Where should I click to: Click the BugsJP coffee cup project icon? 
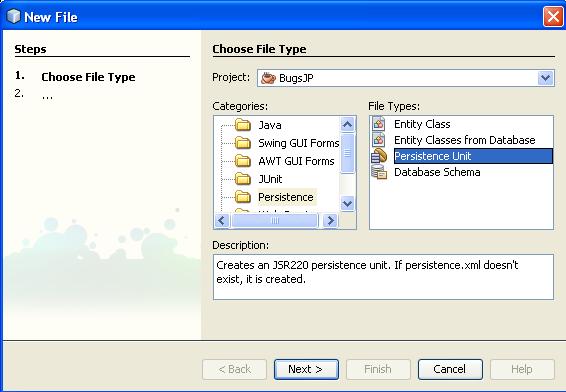click(x=268, y=78)
